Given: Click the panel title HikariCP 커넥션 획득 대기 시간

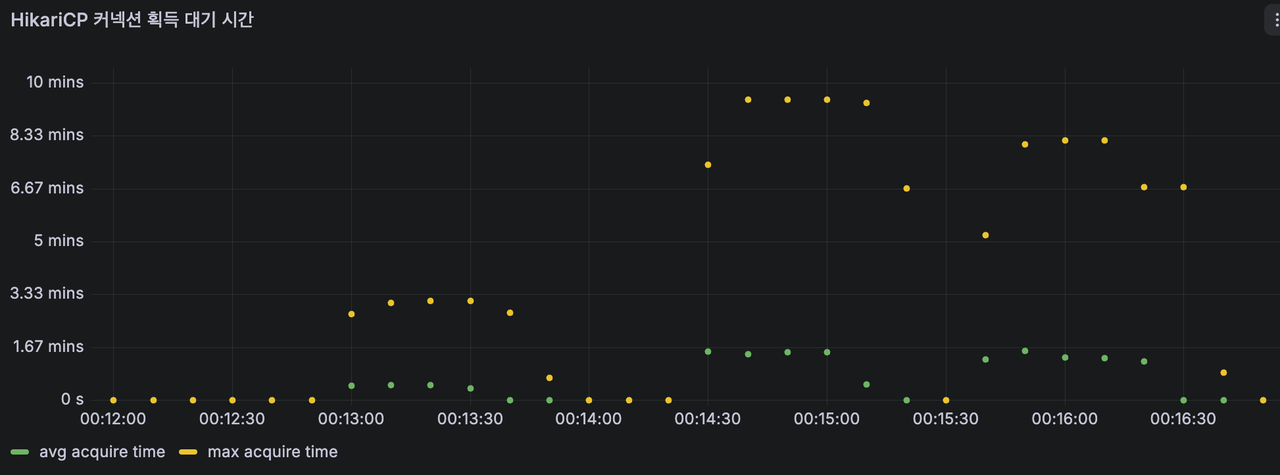Looking at the screenshot, I should (132, 19).
